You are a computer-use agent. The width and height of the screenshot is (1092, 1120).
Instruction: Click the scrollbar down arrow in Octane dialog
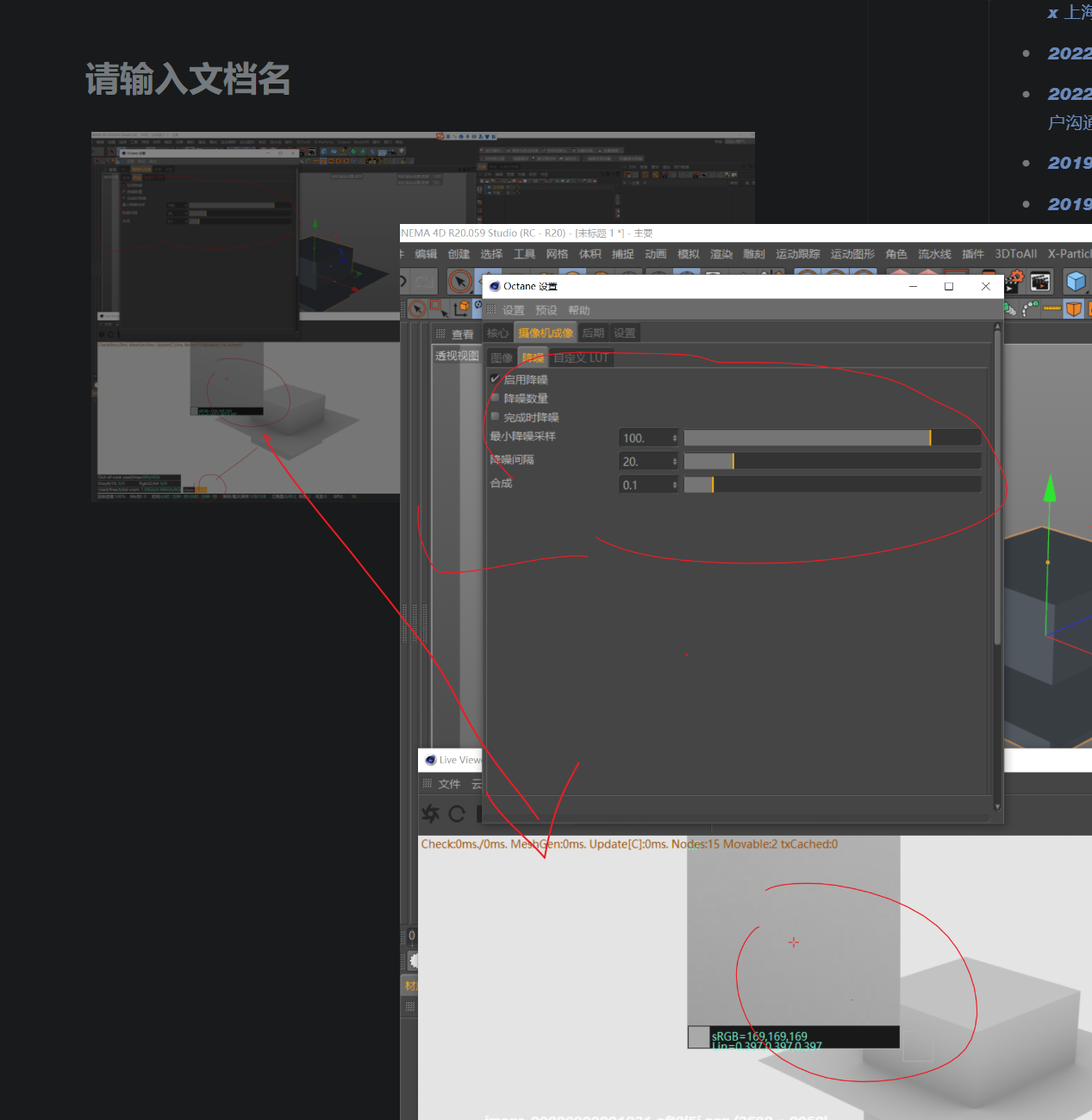997,807
